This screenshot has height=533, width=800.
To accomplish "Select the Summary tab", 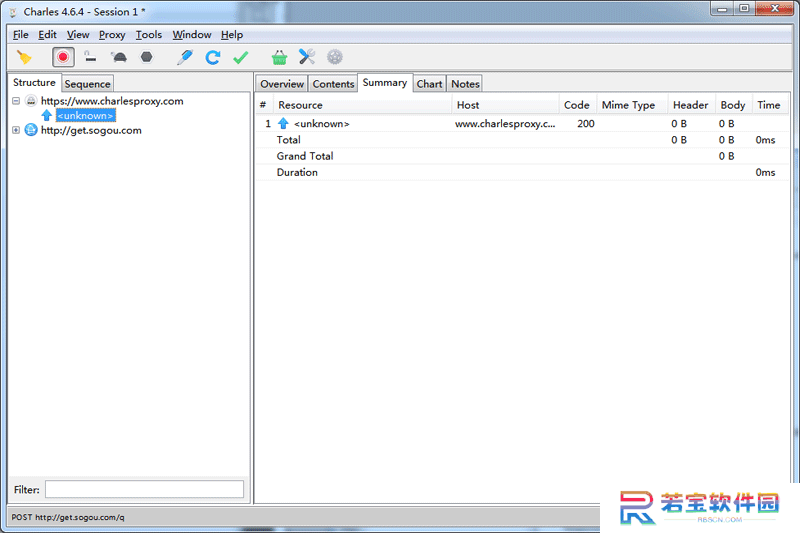I will 385,83.
